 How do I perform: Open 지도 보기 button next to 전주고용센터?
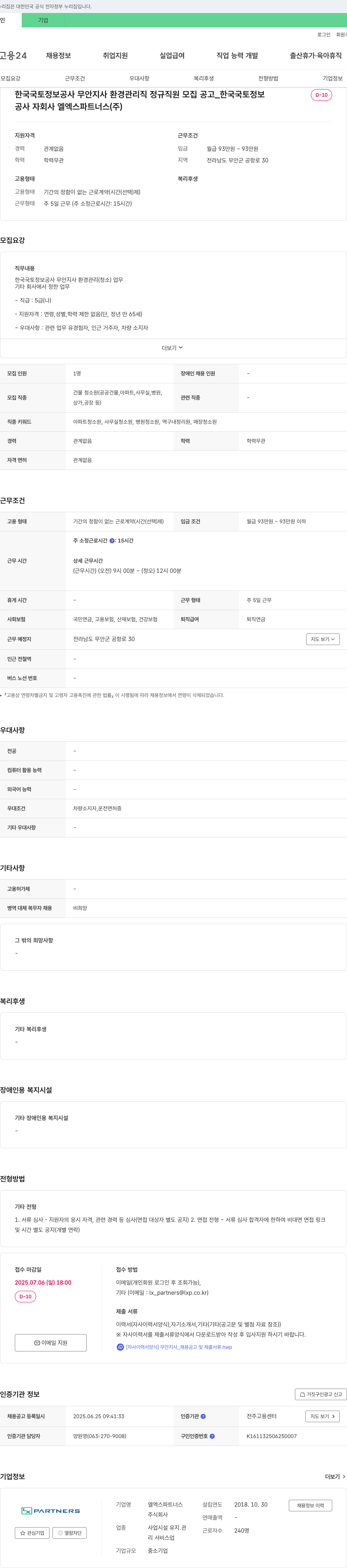point(322,1416)
